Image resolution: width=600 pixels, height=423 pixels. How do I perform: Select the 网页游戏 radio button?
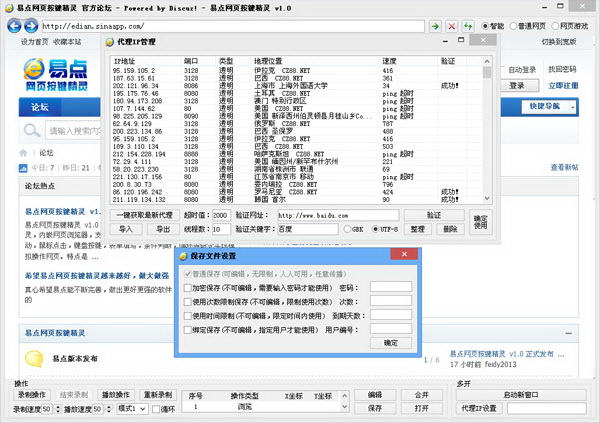[555, 26]
